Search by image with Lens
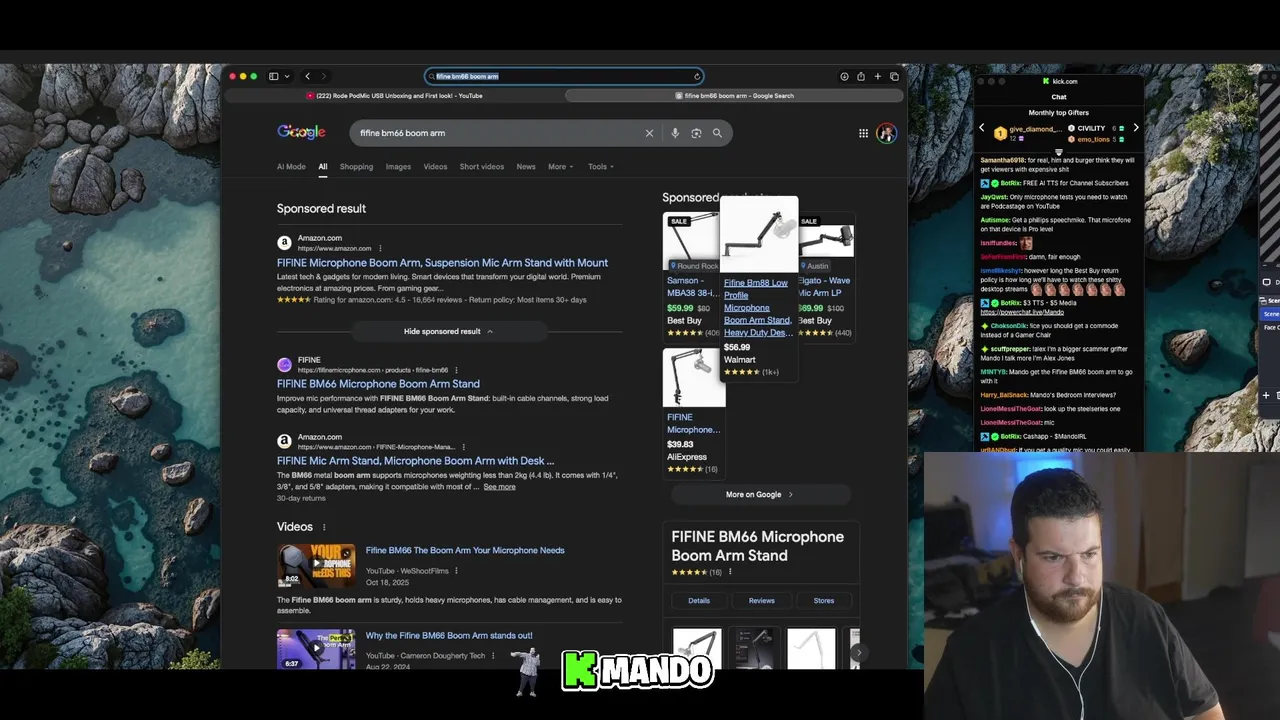This screenshot has width=1280, height=720. [696, 133]
